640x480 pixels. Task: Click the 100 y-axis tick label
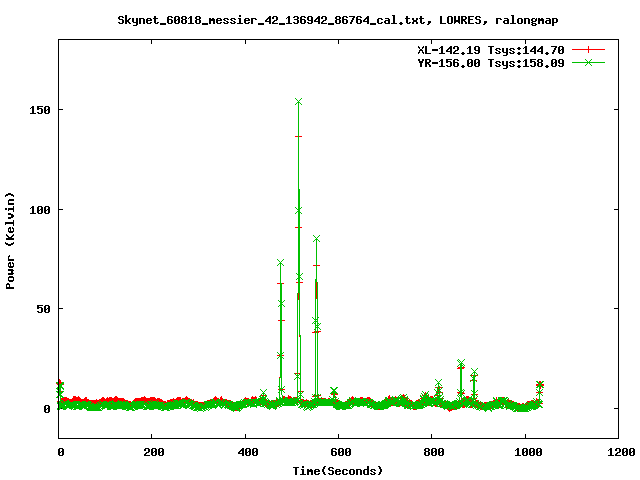(x=40, y=210)
